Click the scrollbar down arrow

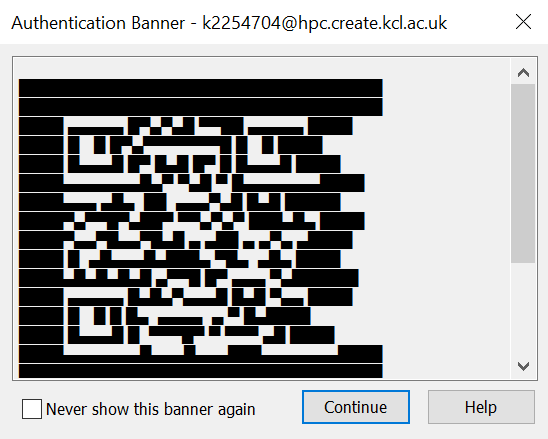(523, 366)
